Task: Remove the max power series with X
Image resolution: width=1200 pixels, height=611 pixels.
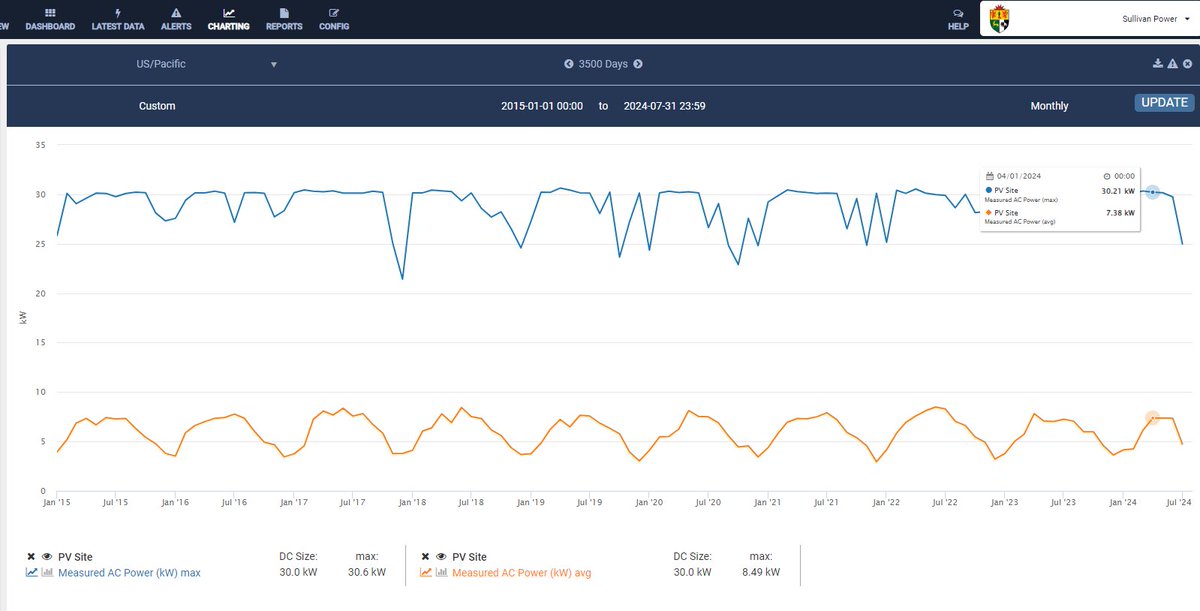Action: (31, 557)
